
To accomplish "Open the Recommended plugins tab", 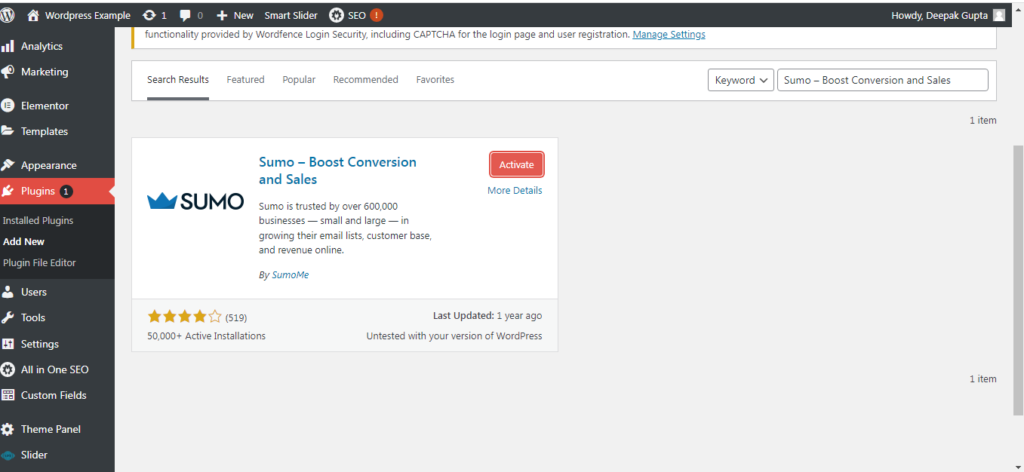I will (x=365, y=80).
